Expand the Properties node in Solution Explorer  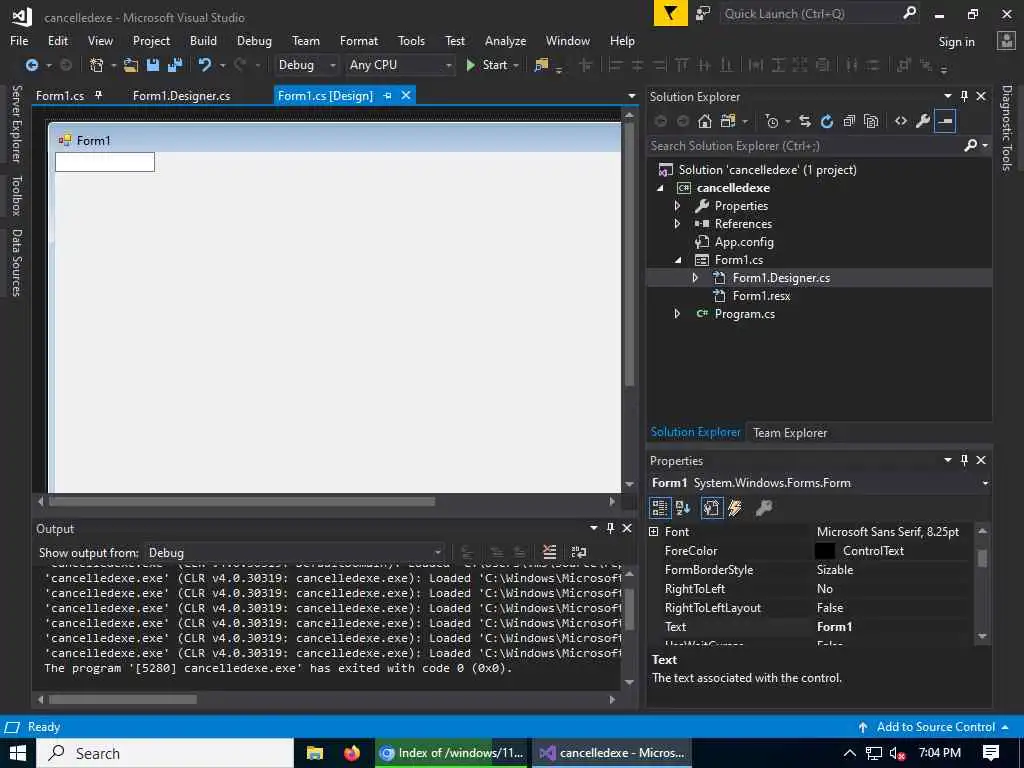677,206
